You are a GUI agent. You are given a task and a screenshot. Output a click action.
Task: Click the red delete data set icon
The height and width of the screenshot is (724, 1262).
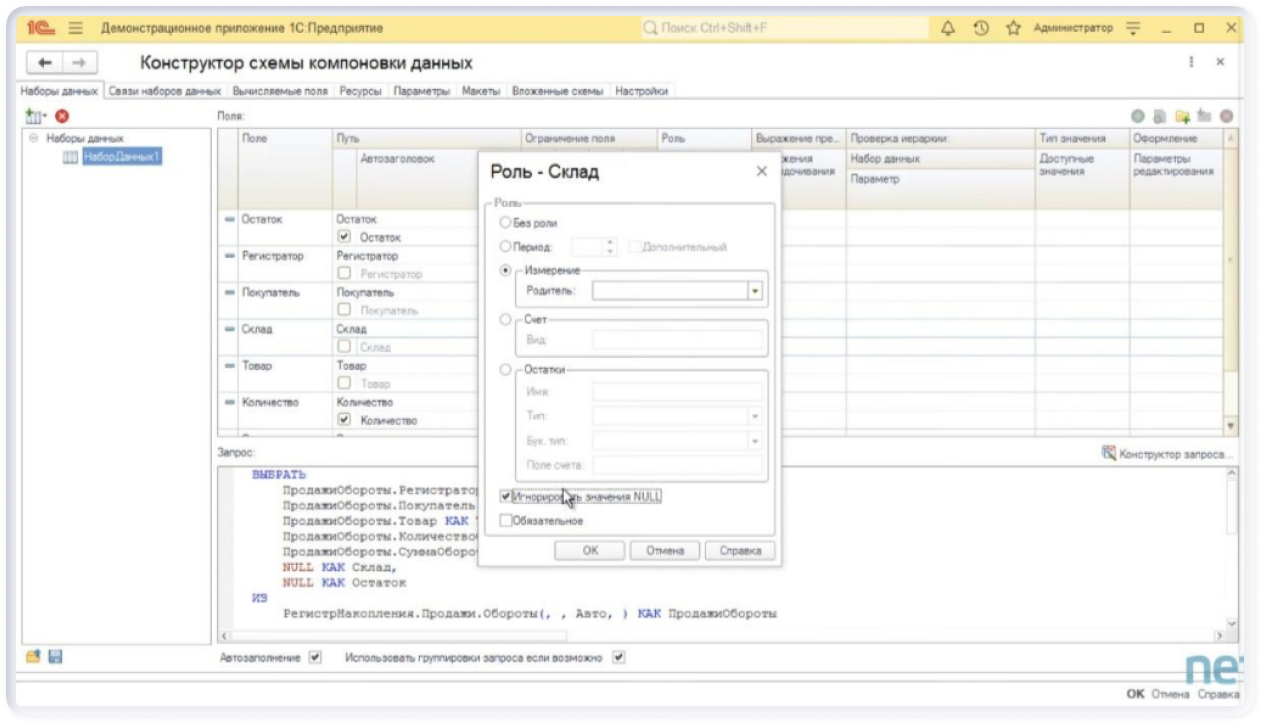(x=62, y=117)
